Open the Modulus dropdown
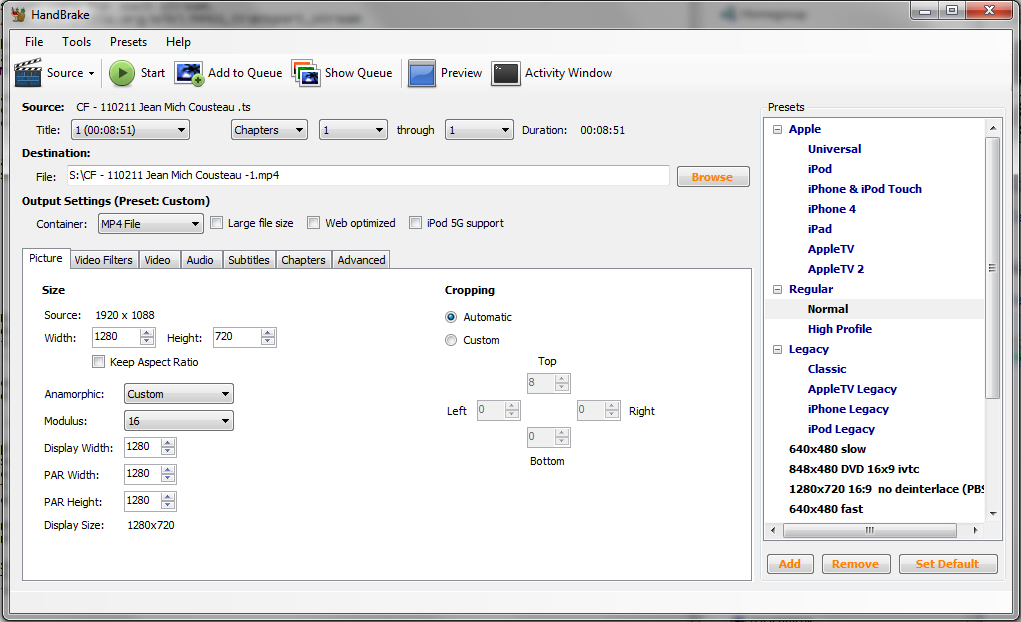Viewport: 1021px width, 622px height. [178, 421]
